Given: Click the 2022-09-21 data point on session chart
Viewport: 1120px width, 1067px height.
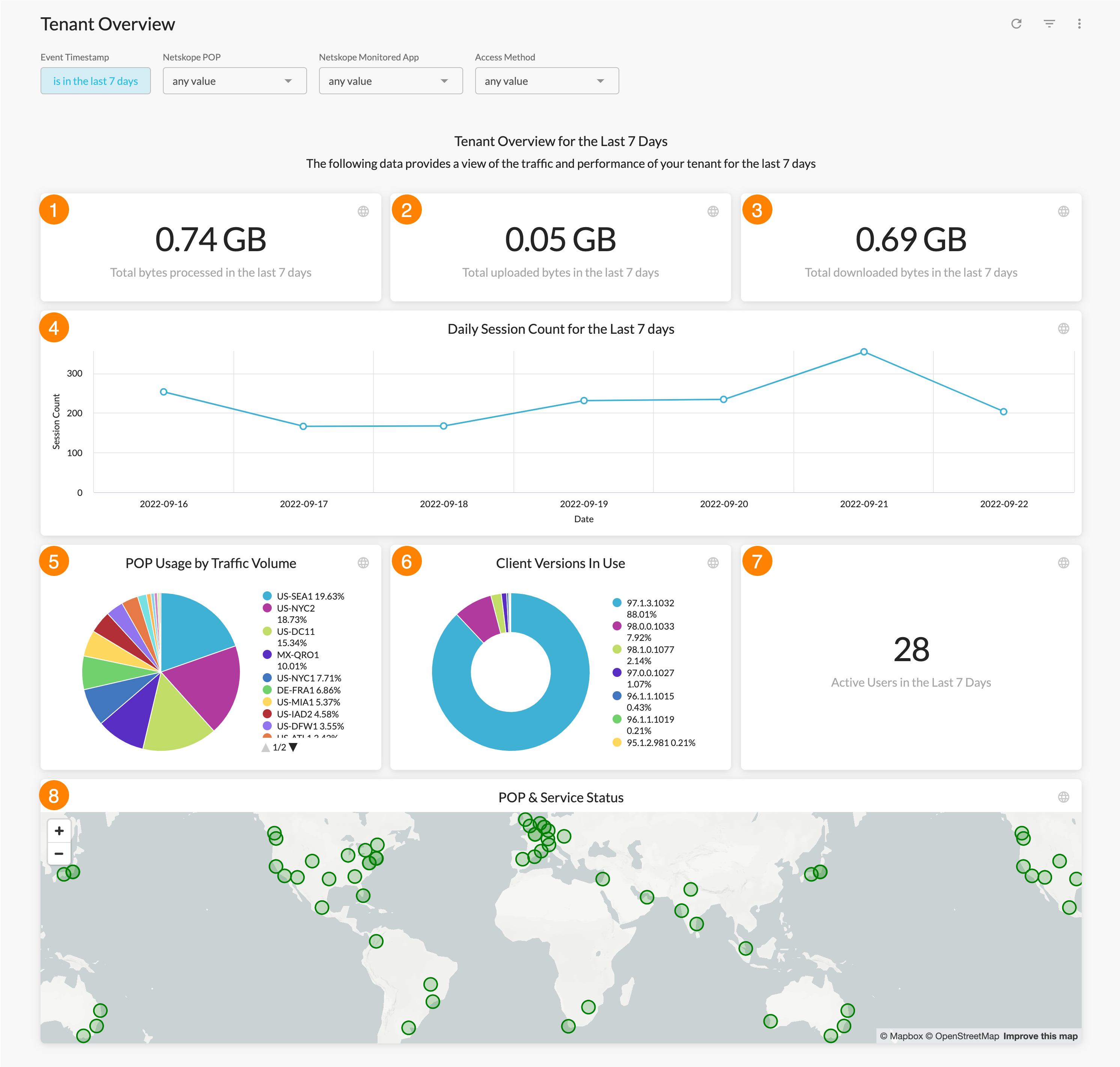Looking at the screenshot, I should click(864, 352).
